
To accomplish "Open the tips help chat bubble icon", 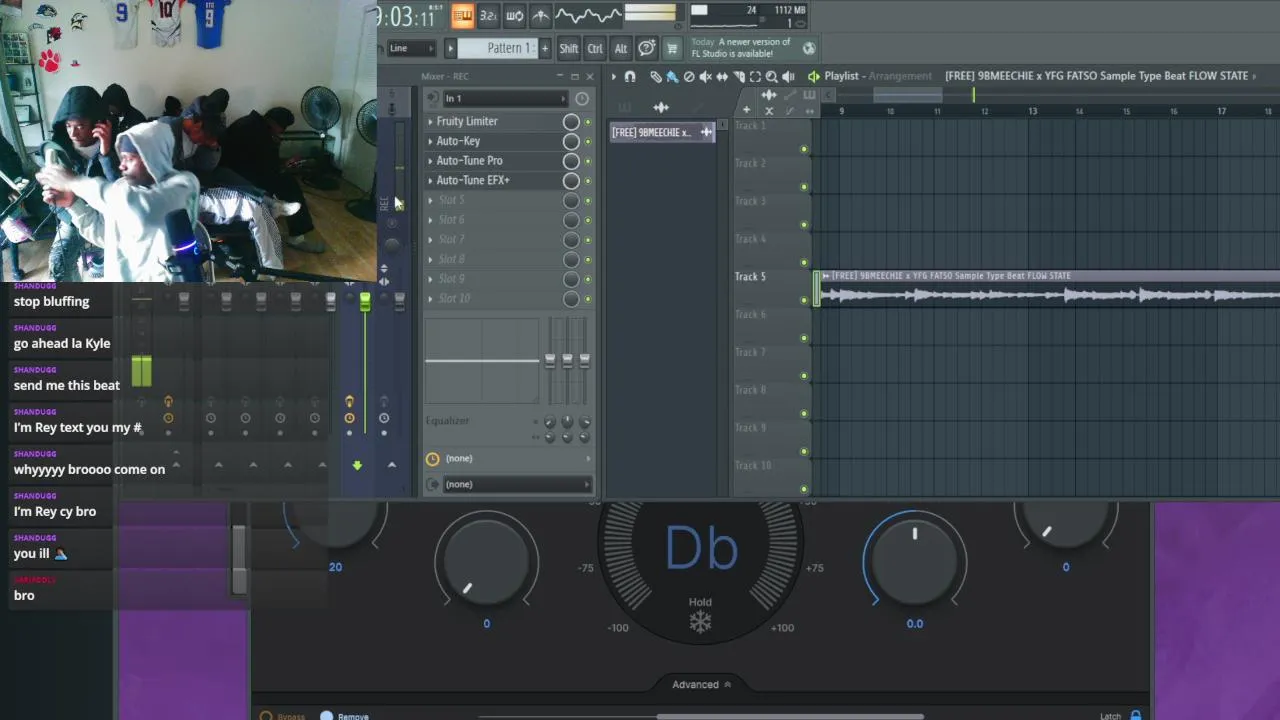I will click(x=647, y=48).
